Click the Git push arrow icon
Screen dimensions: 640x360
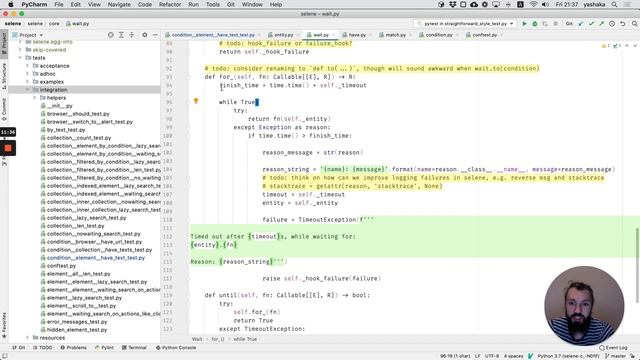[x=601, y=24]
